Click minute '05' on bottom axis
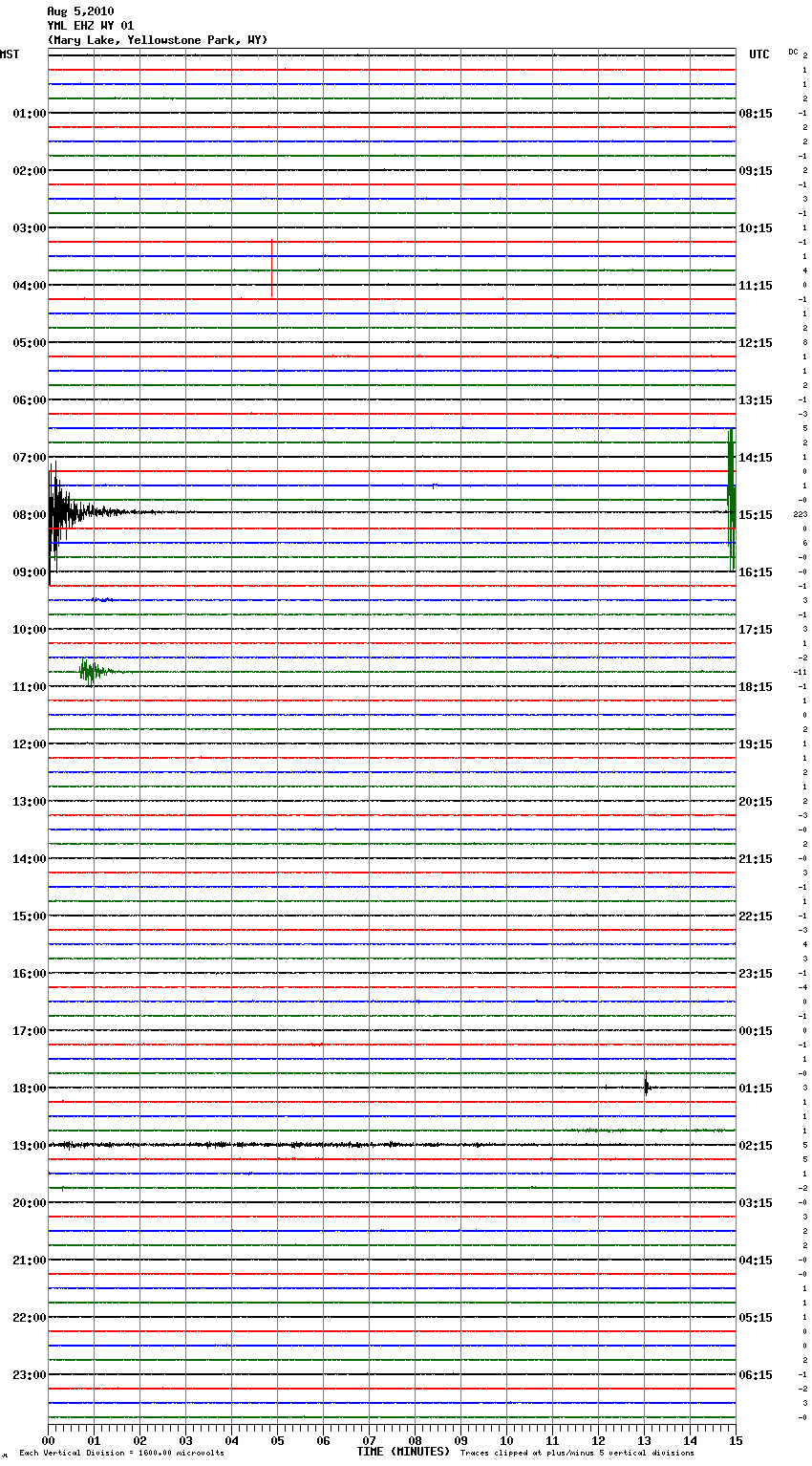Image resolution: width=812 pixels, height=1466 pixels. 278,1440
